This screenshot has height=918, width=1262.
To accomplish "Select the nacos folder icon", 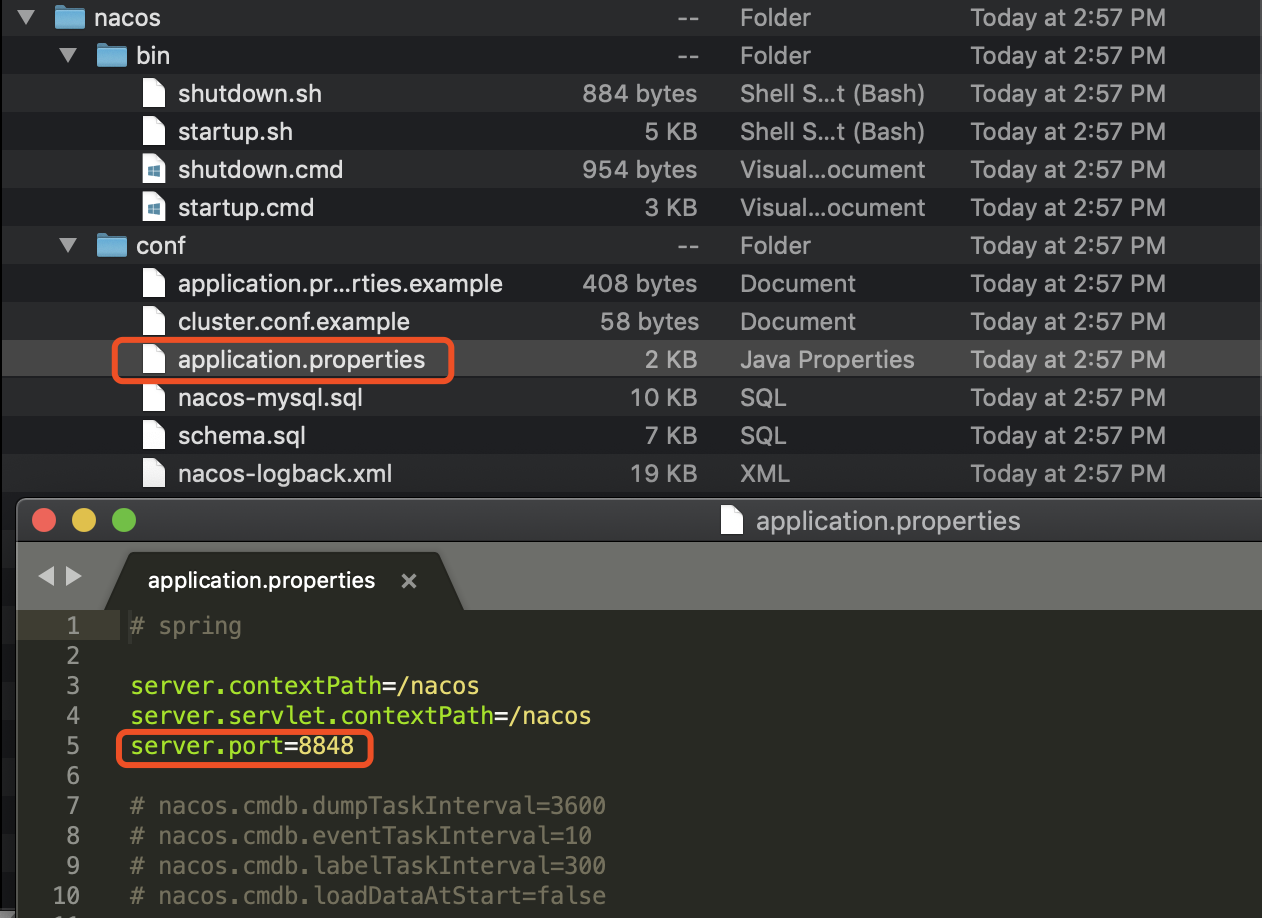I will [69, 17].
